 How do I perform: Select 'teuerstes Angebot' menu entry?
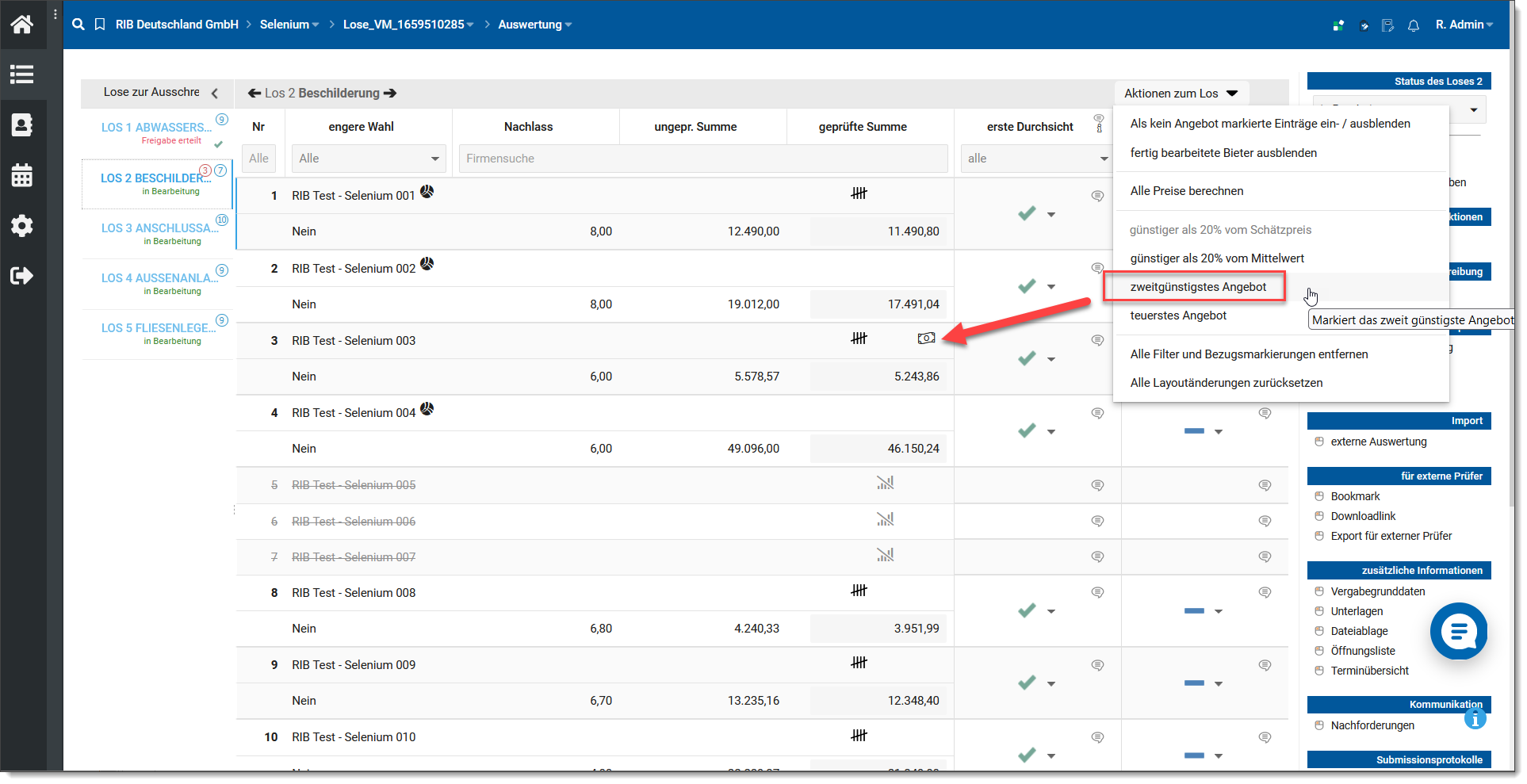[x=1178, y=316]
